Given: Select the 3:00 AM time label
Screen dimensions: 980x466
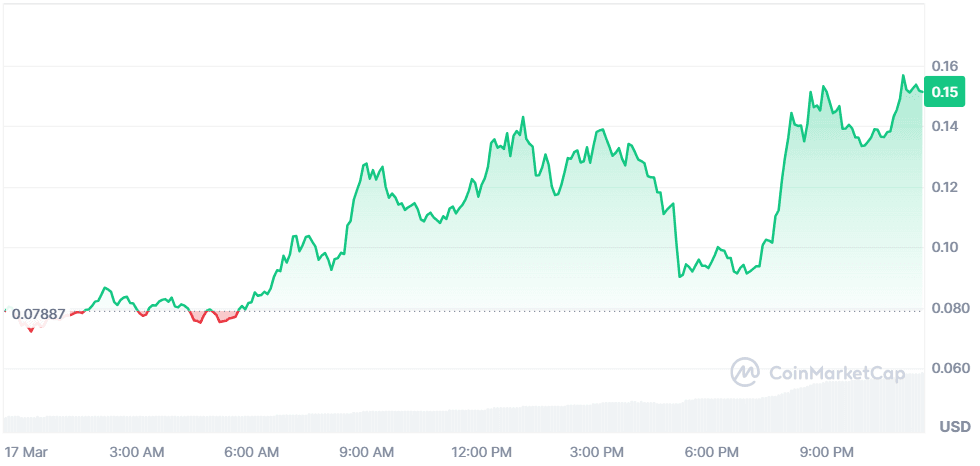Looking at the screenshot, I should pyautogui.click(x=136, y=451).
